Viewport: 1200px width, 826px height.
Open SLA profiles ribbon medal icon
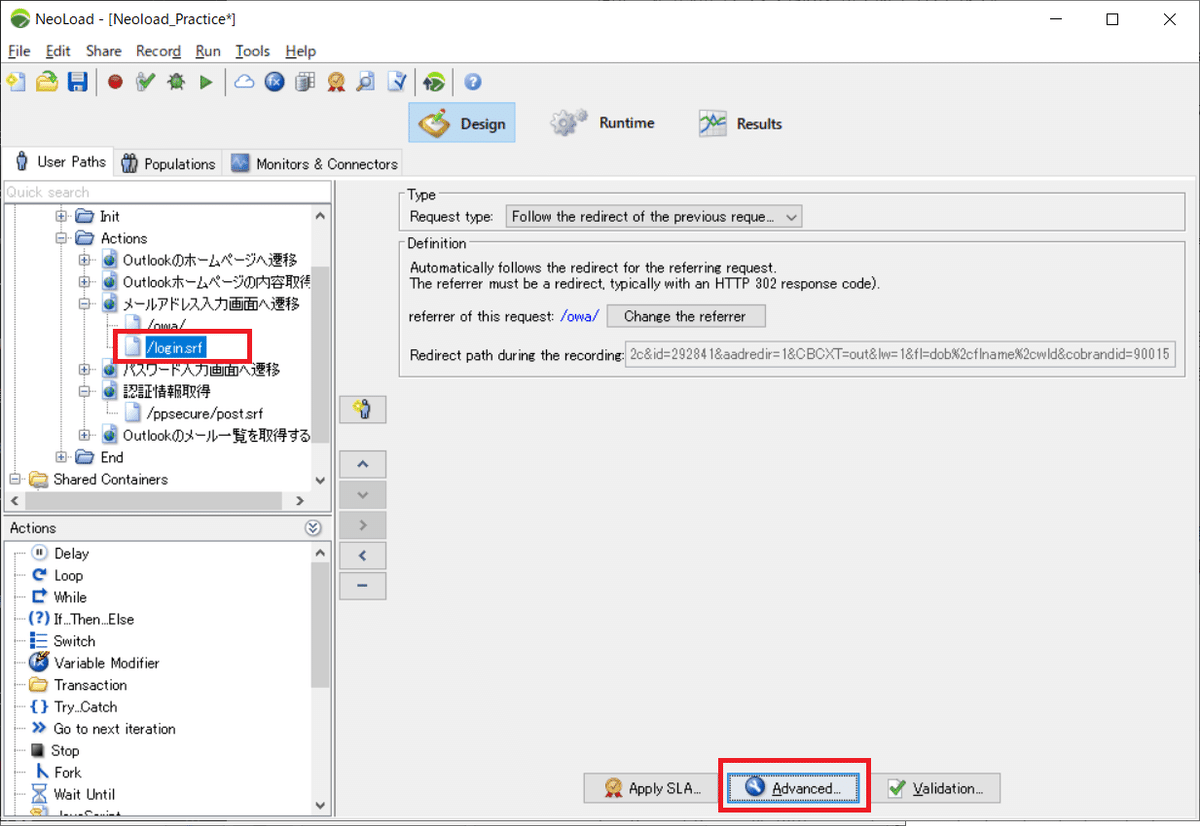click(336, 82)
